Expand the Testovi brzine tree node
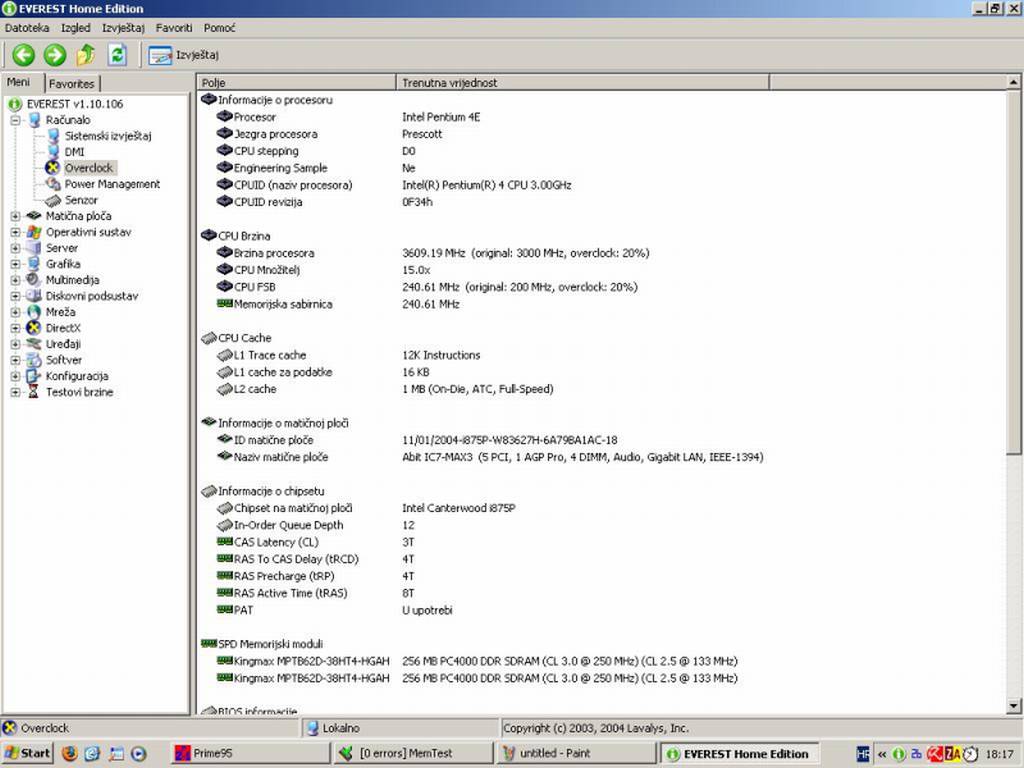This screenshot has height=768, width=1024. [x=16, y=392]
